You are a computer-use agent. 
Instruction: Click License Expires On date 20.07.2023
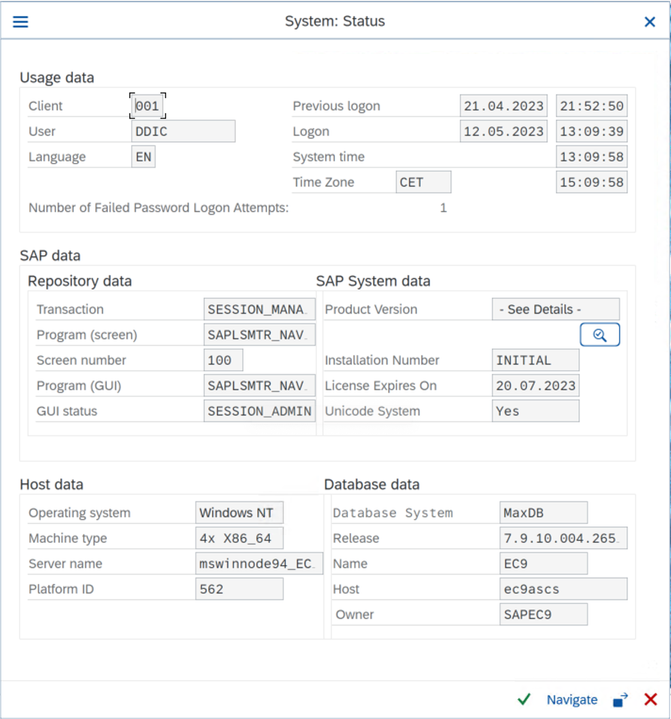pos(535,386)
